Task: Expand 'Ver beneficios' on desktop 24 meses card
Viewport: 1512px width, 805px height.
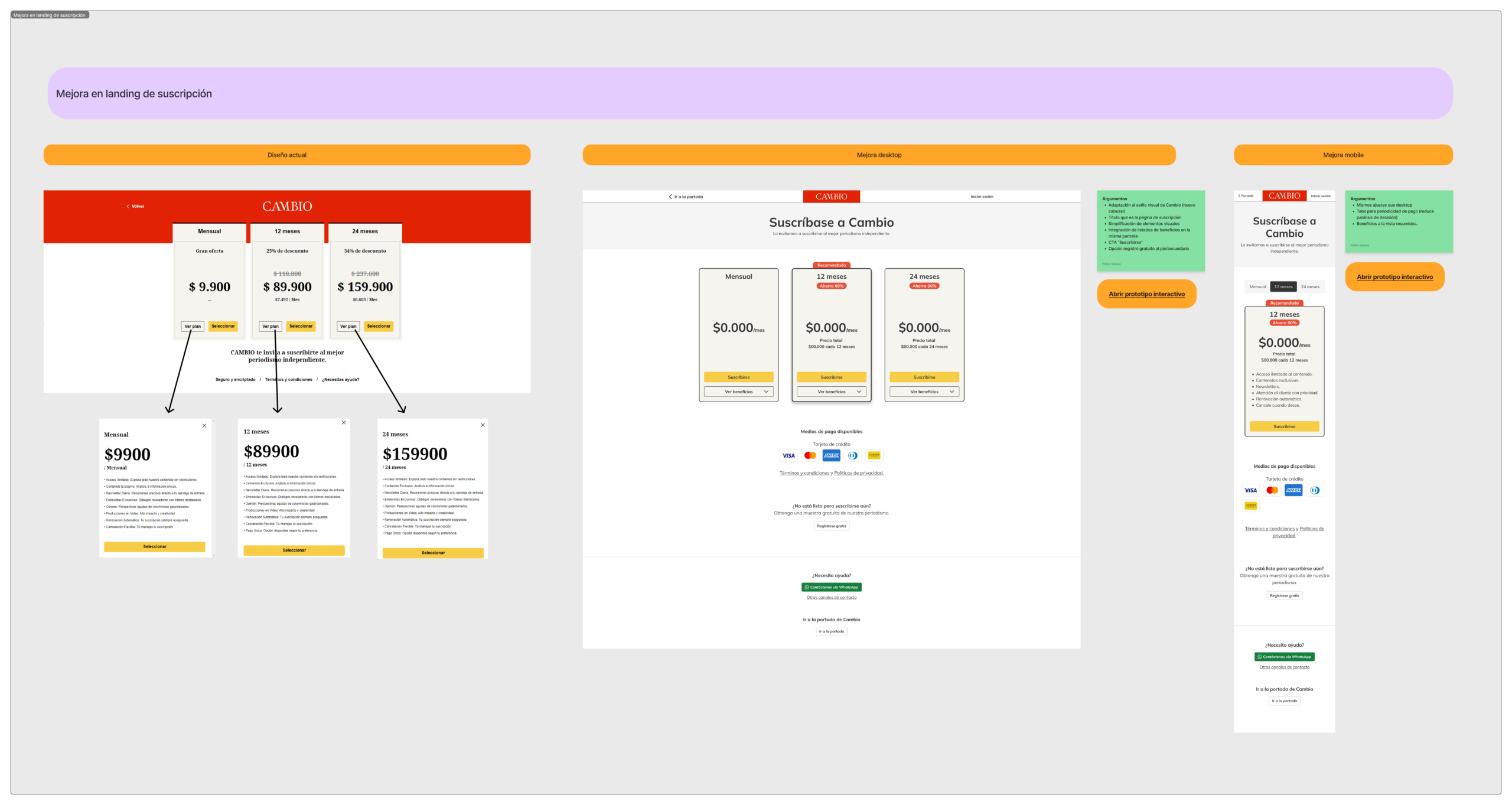Action: [924, 392]
